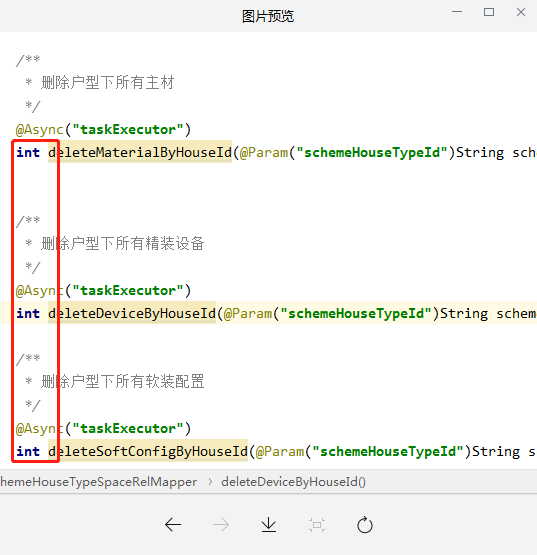Click breadcrumb chevron separator
537x555 pixels.
coord(210,482)
